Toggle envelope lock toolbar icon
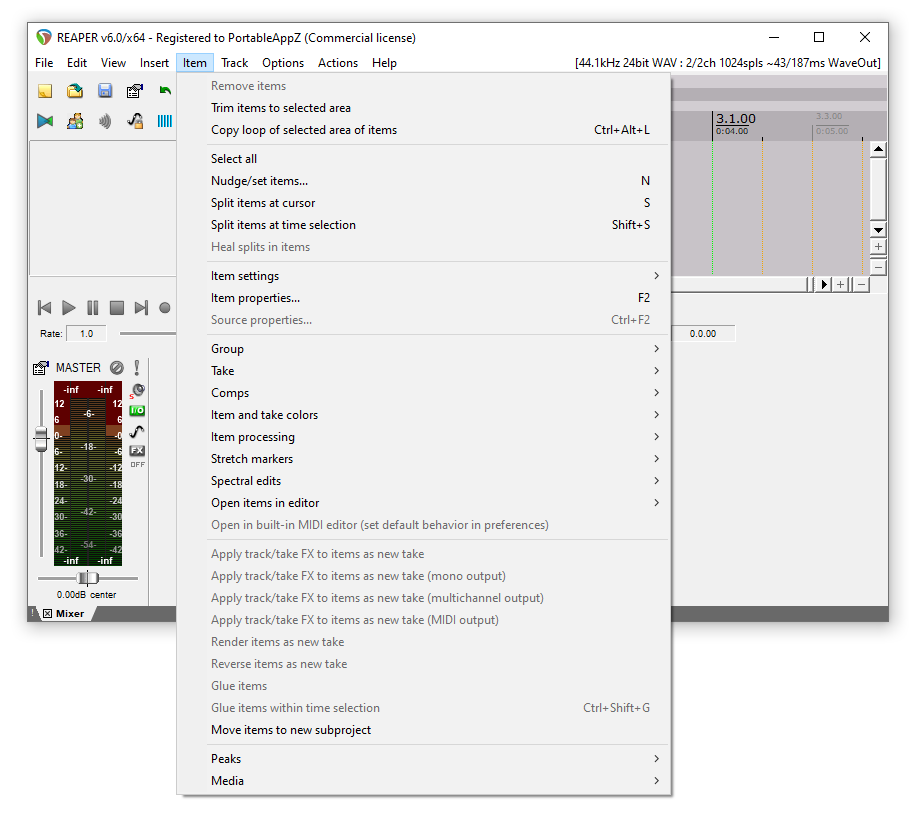Screen dimensions: 909x838 [x=134, y=121]
